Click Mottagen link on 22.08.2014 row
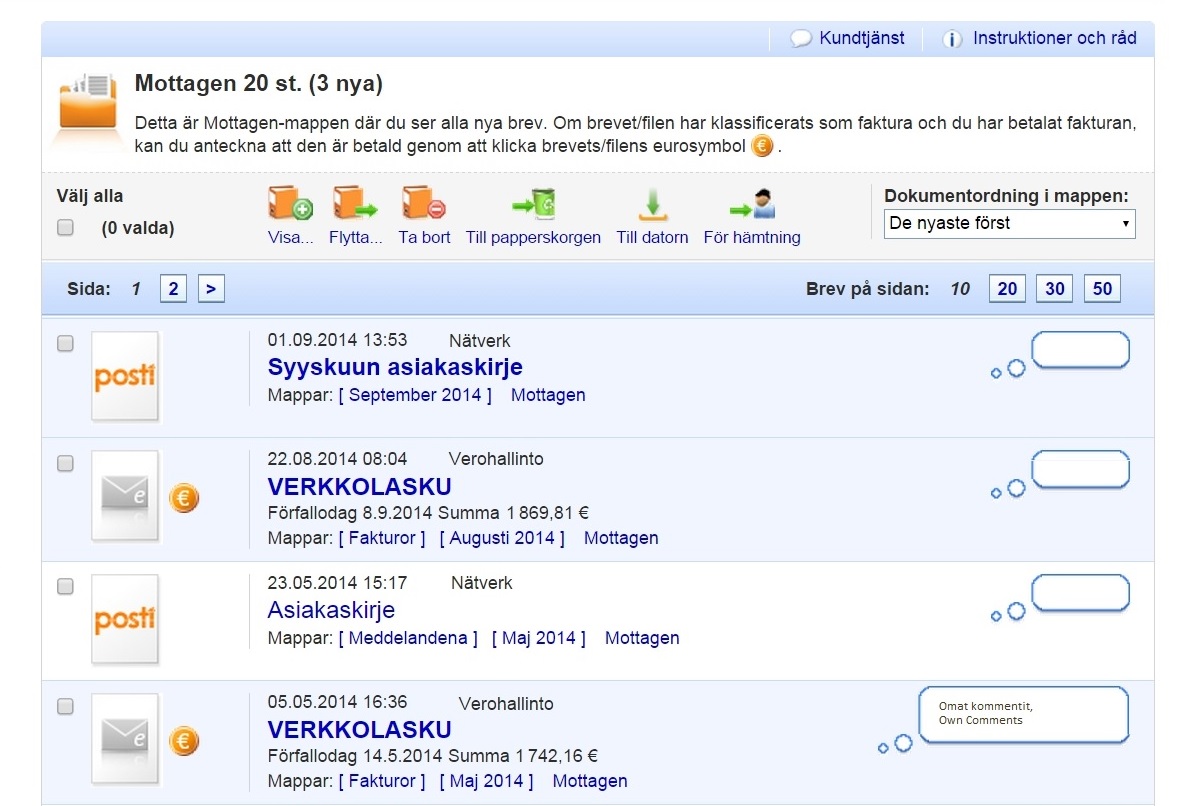The image size is (1199, 806). [x=621, y=538]
